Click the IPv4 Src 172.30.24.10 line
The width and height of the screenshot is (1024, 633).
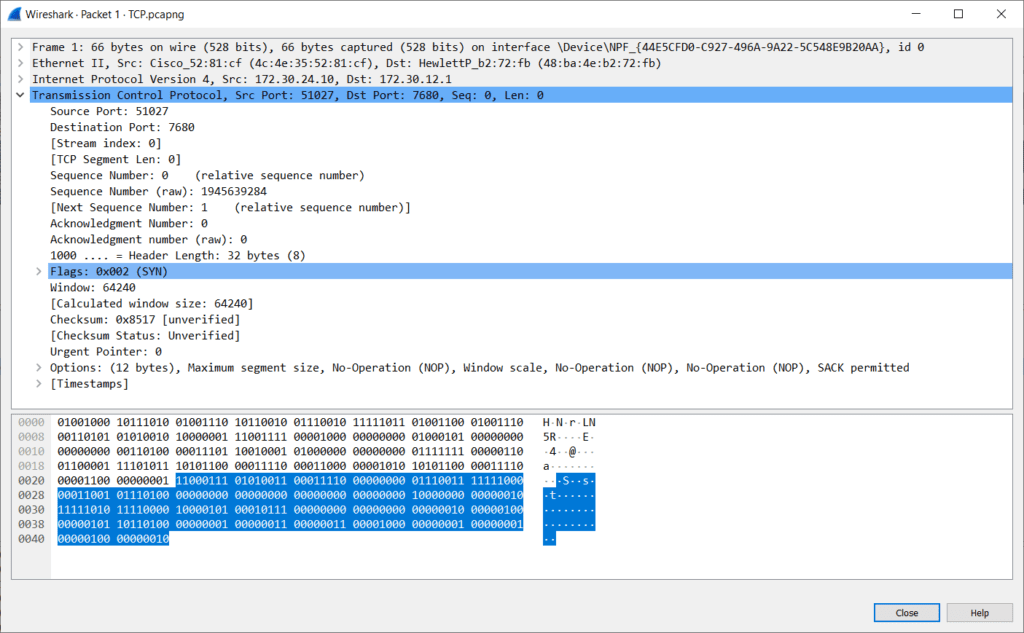pyautogui.click(x=242, y=79)
